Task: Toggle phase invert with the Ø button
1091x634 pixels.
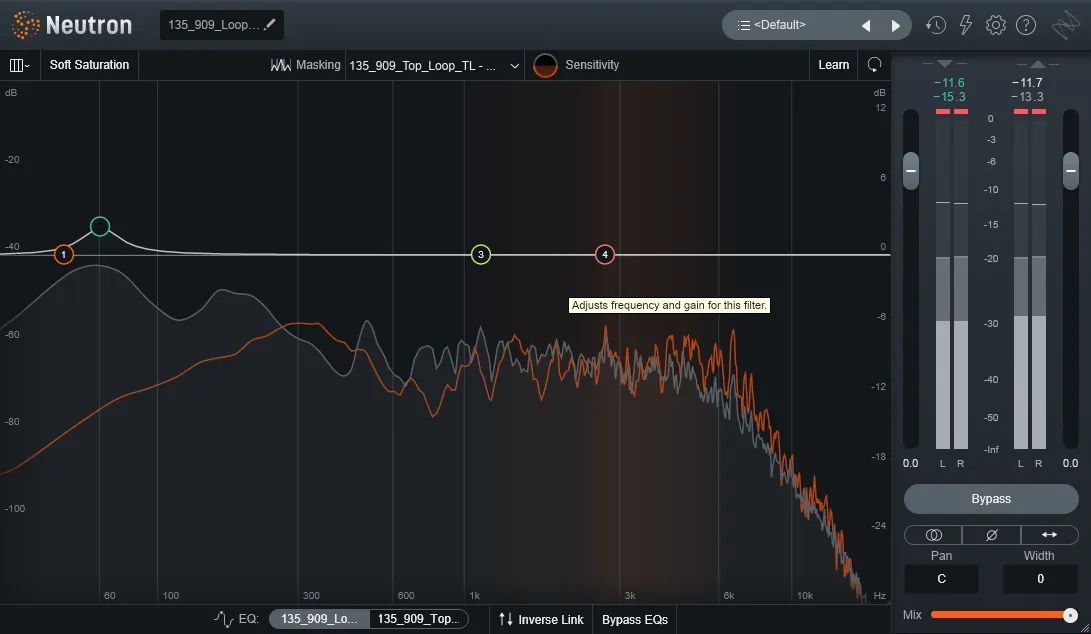Action: coord(991,535)
